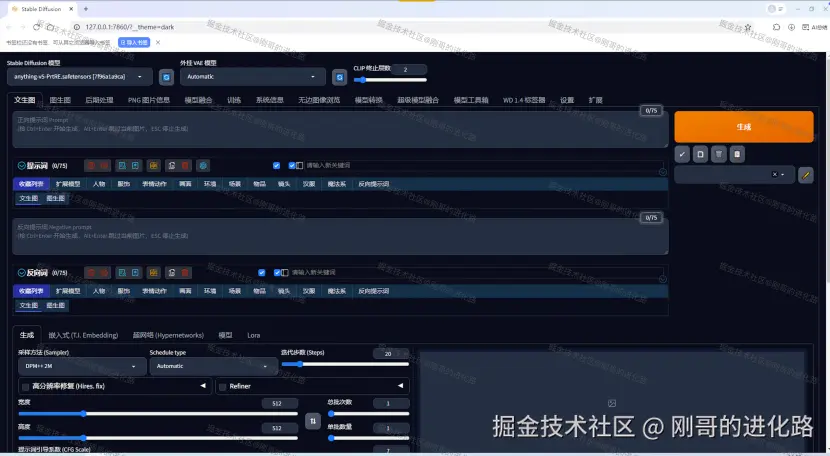This screenshot has height=456, width=830.
Task: Enable the 高分辨率修复 (Hires. fix) checkbox
Action: click(x=25, y=387)
